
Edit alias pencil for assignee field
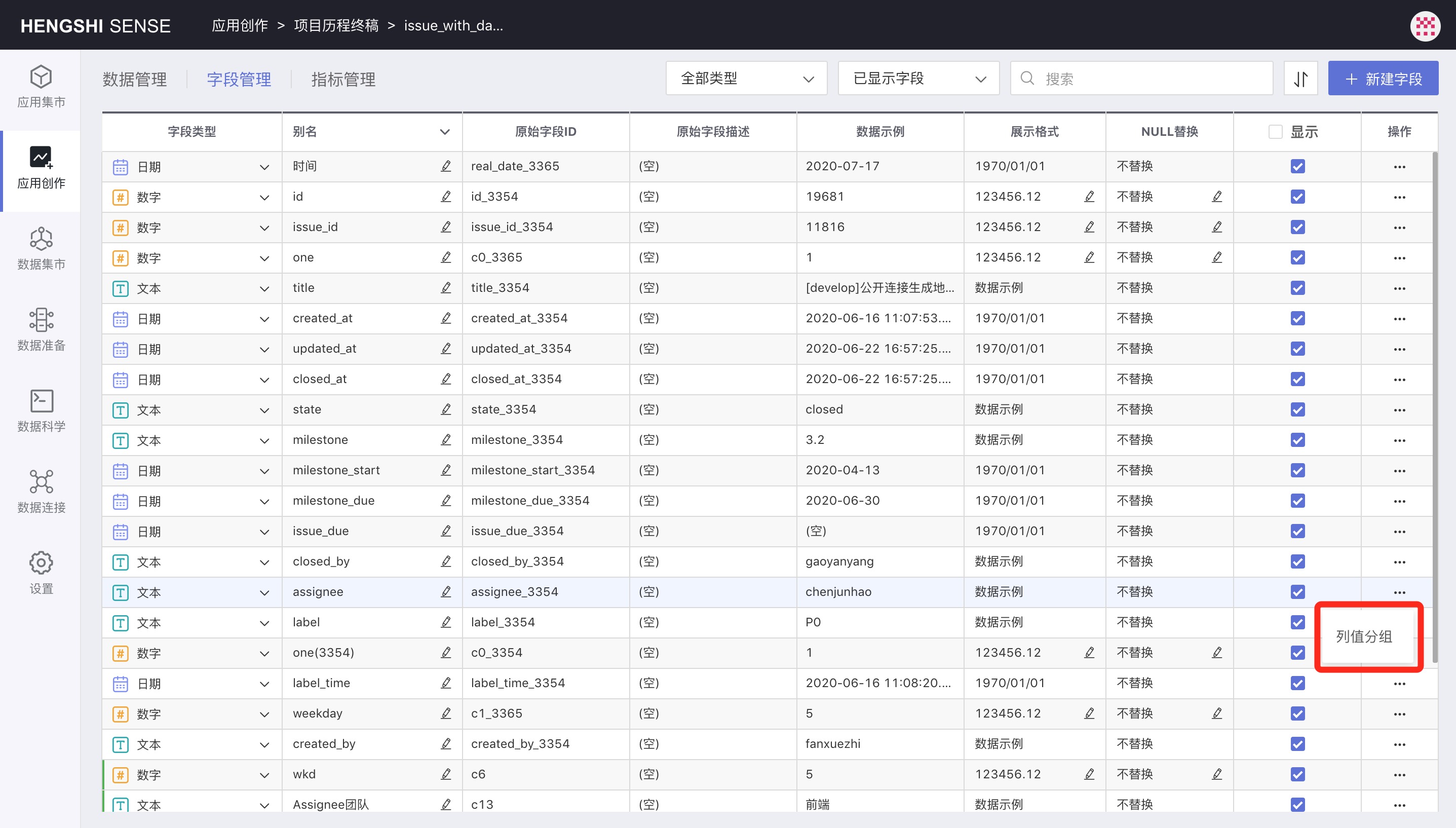446,591
